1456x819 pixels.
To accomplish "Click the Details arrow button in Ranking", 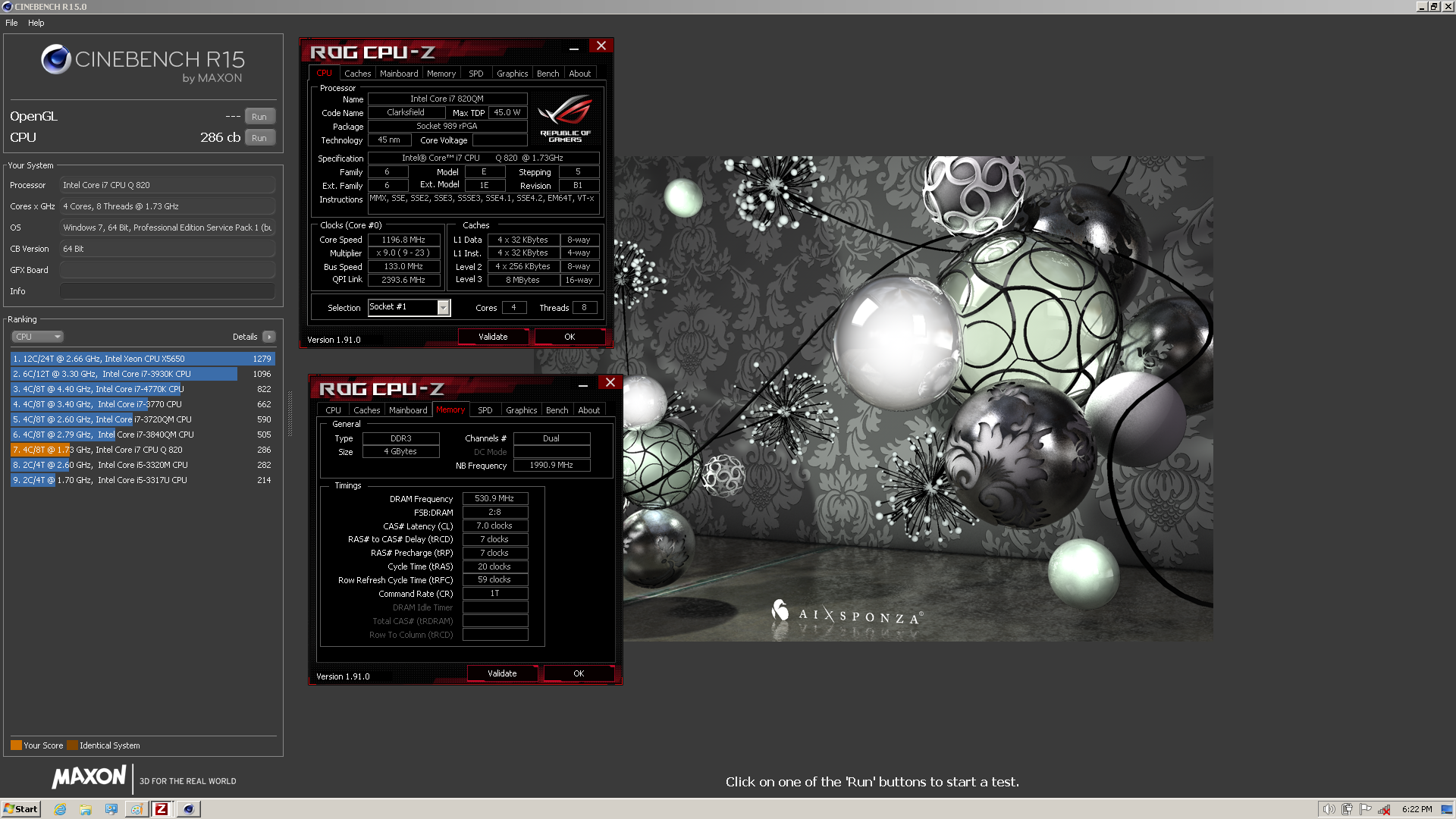I will click(269, 337).
